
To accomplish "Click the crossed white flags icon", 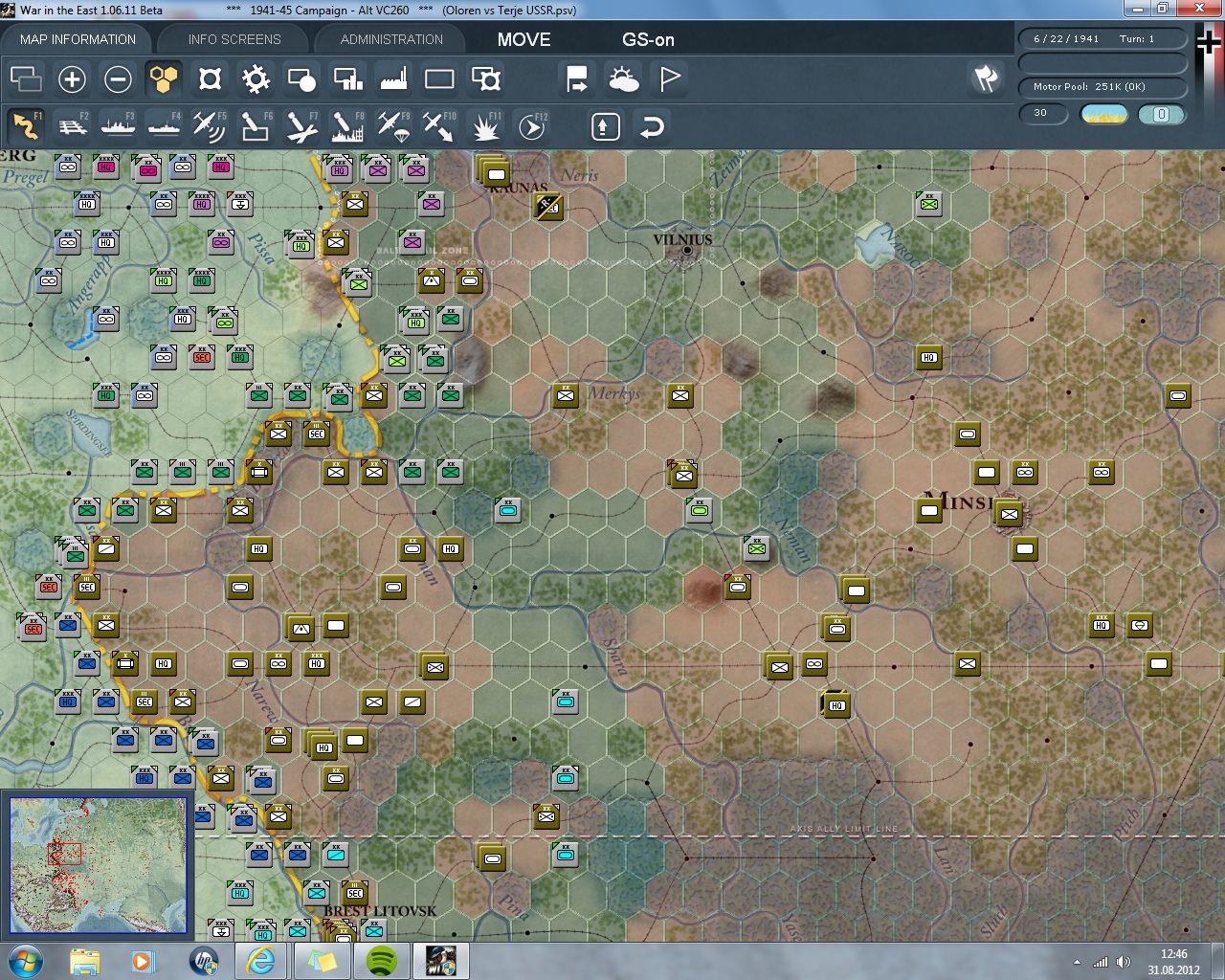I will coord(987,78).
